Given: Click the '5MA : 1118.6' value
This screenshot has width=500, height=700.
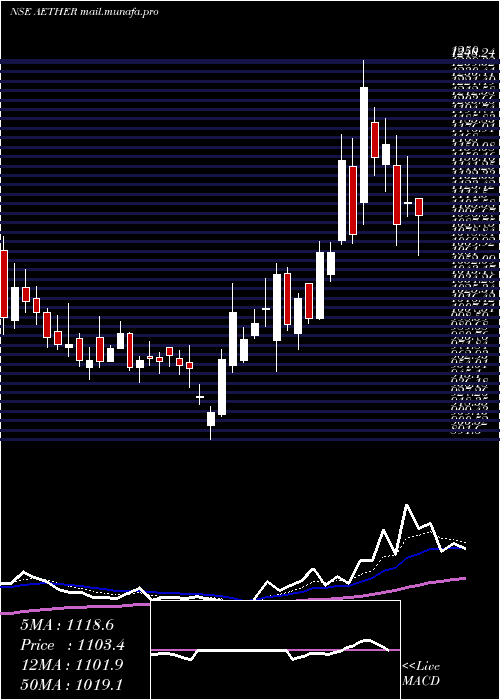Looking at the screenshot, I should coord(67,625).
